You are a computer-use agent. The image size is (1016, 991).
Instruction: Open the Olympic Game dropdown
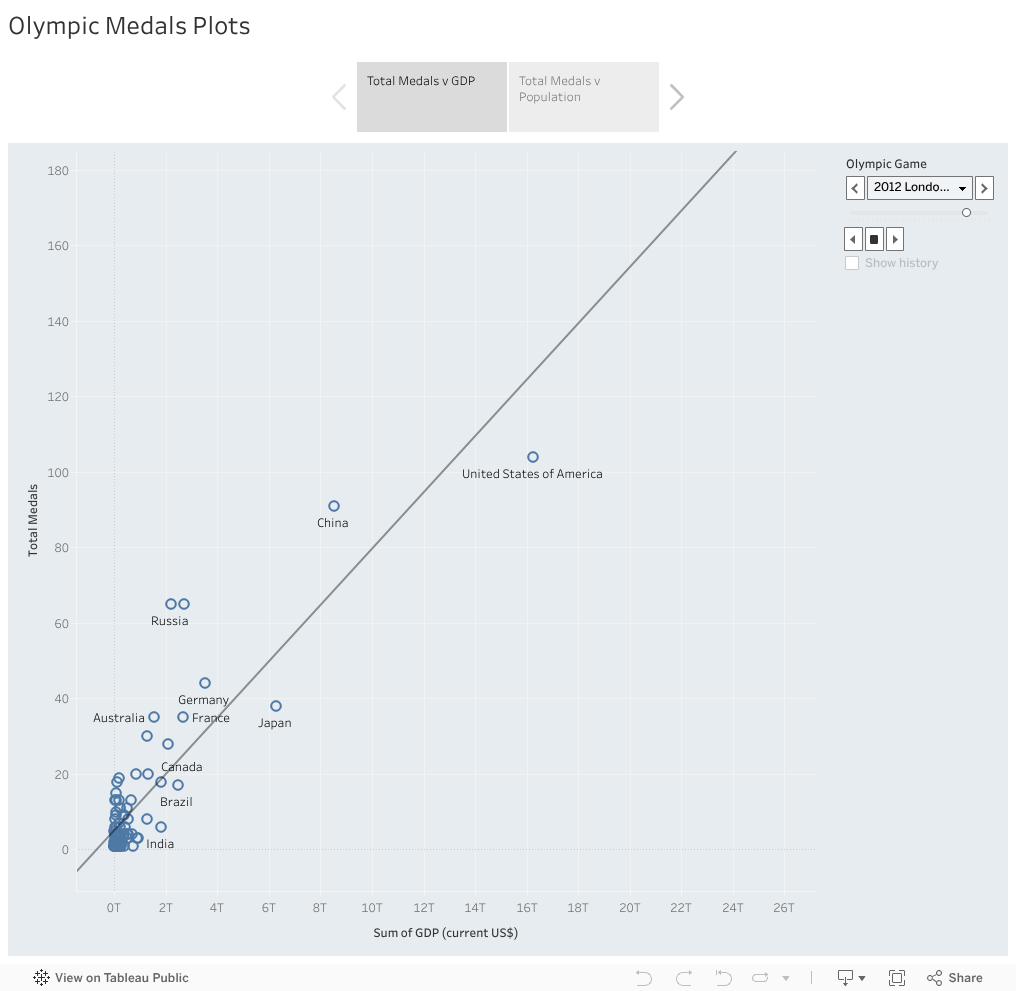pos(920,188)
